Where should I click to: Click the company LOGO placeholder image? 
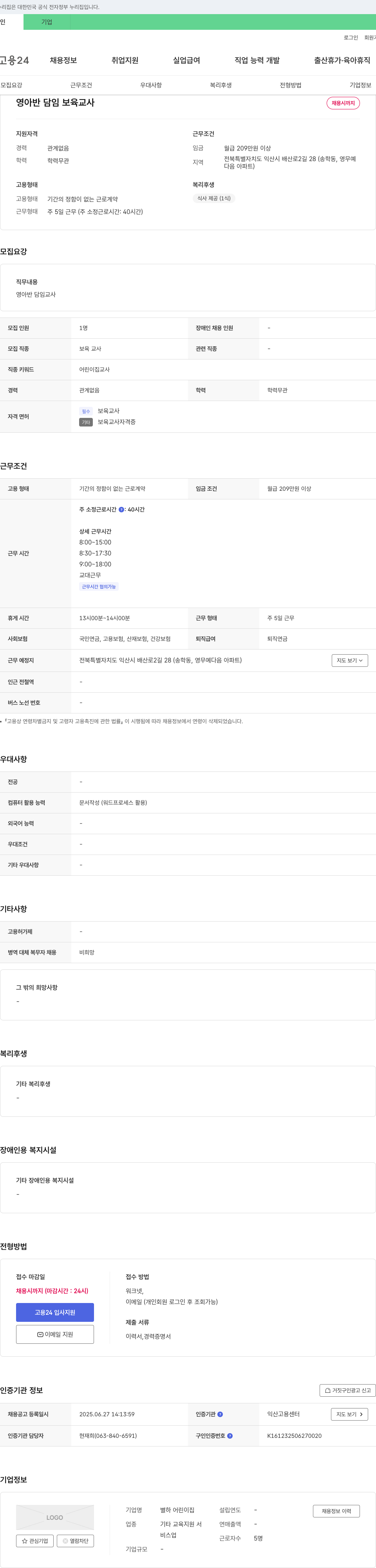[55, 1517]
